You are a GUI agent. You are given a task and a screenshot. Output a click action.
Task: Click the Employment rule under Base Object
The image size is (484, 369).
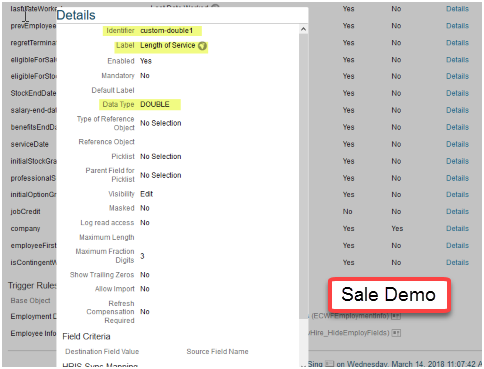[33, 316]
